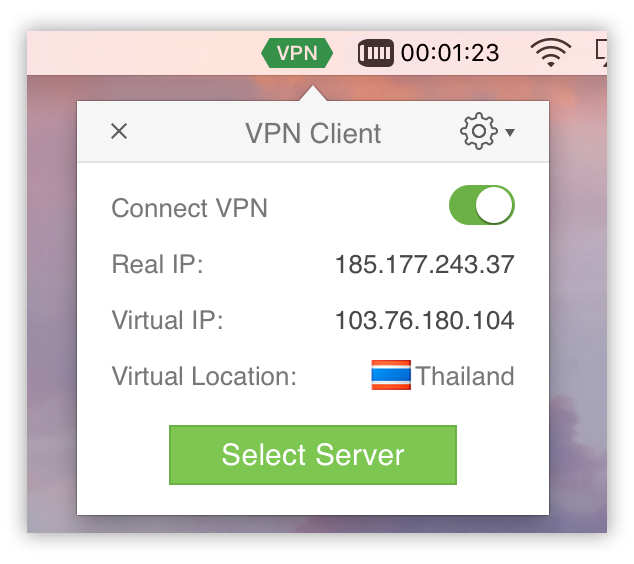
Task: Click the Virtual Location: label
Action: click(x=204, y=376)
